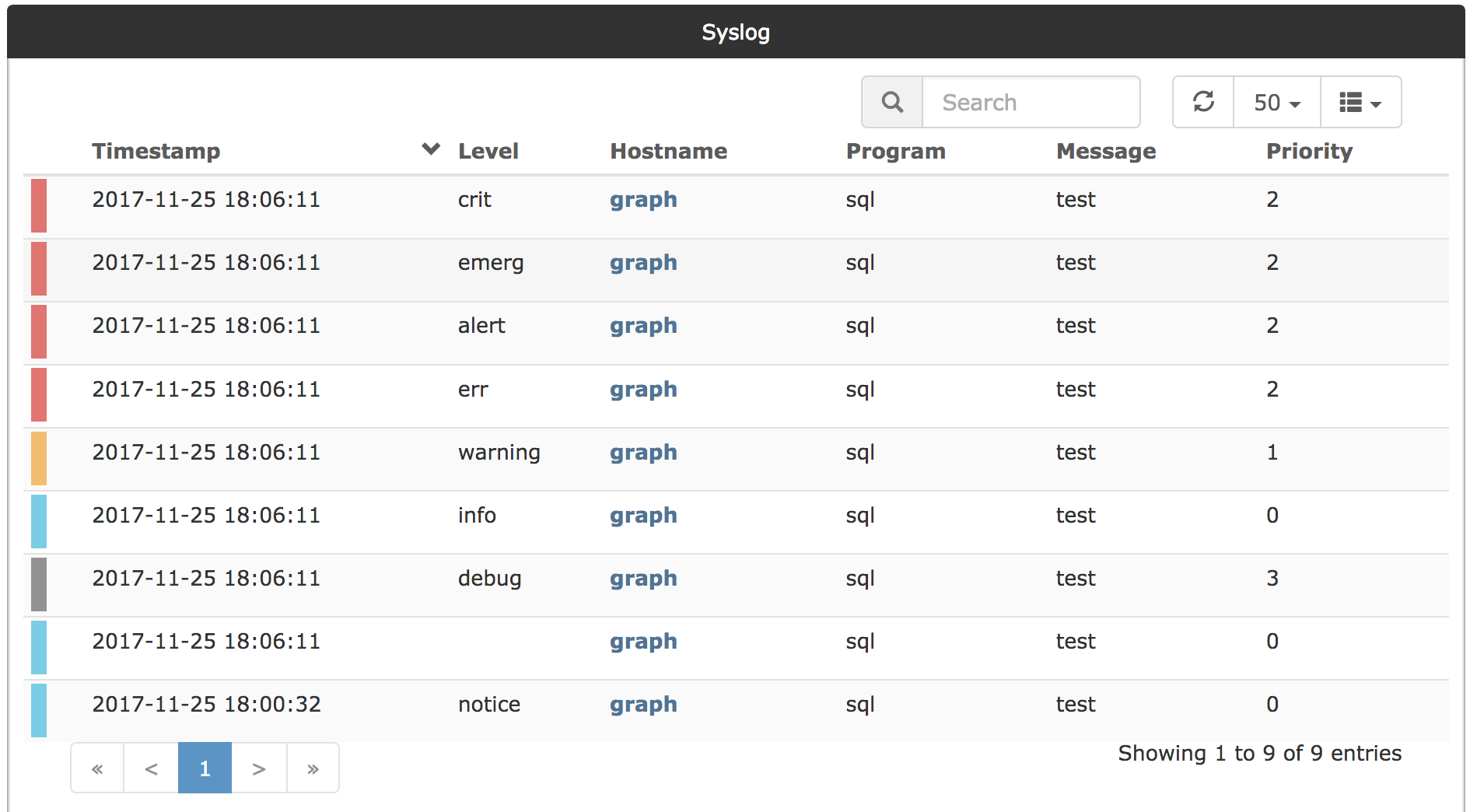Click timestamp 2017-11-25 18:00:32
The width and height of the screenshot is (1484, 812).
tap(206, 705)
